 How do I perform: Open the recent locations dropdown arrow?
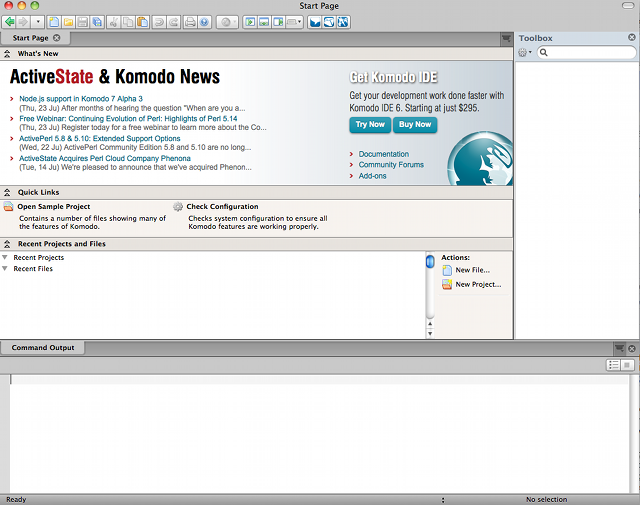[x=38, y=22]
